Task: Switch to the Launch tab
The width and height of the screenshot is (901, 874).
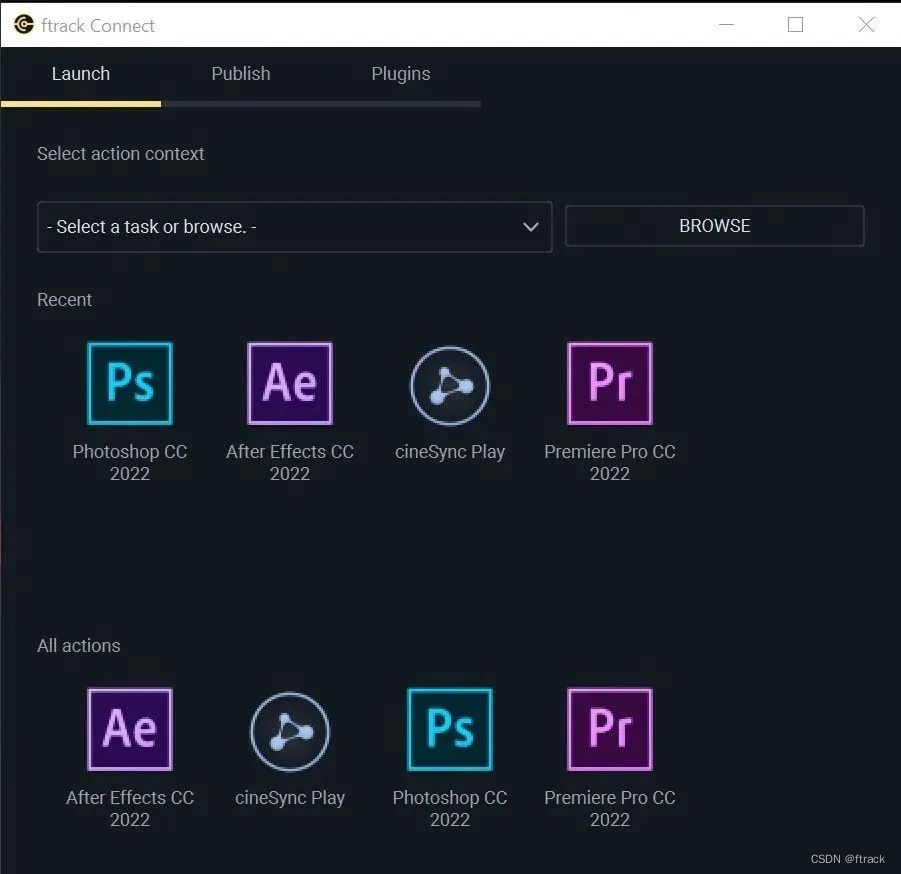Action: (x=81, y=74)
